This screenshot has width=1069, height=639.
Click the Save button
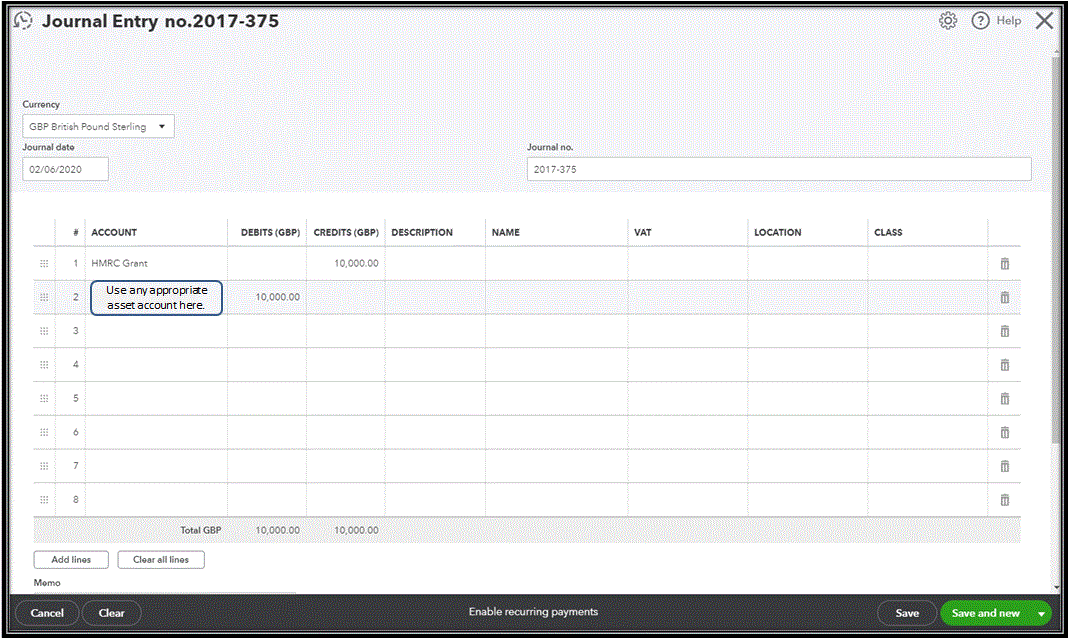pyautogui.click(x=907, y=613)
